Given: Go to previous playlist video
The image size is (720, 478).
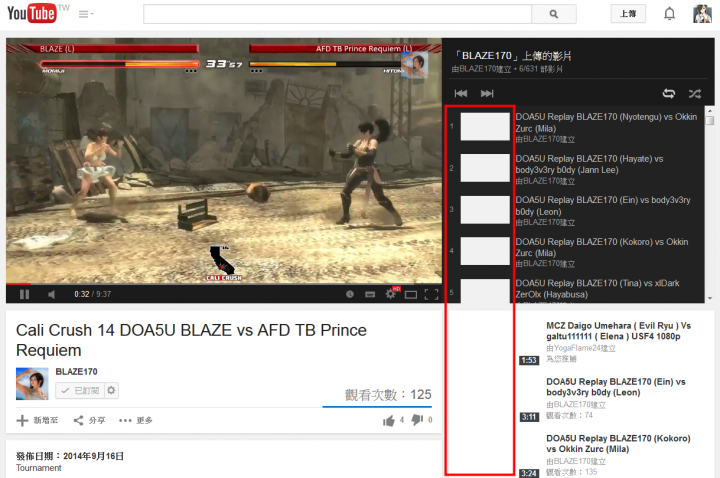Looking at the screenshot, I should click(x=461, y=94).
